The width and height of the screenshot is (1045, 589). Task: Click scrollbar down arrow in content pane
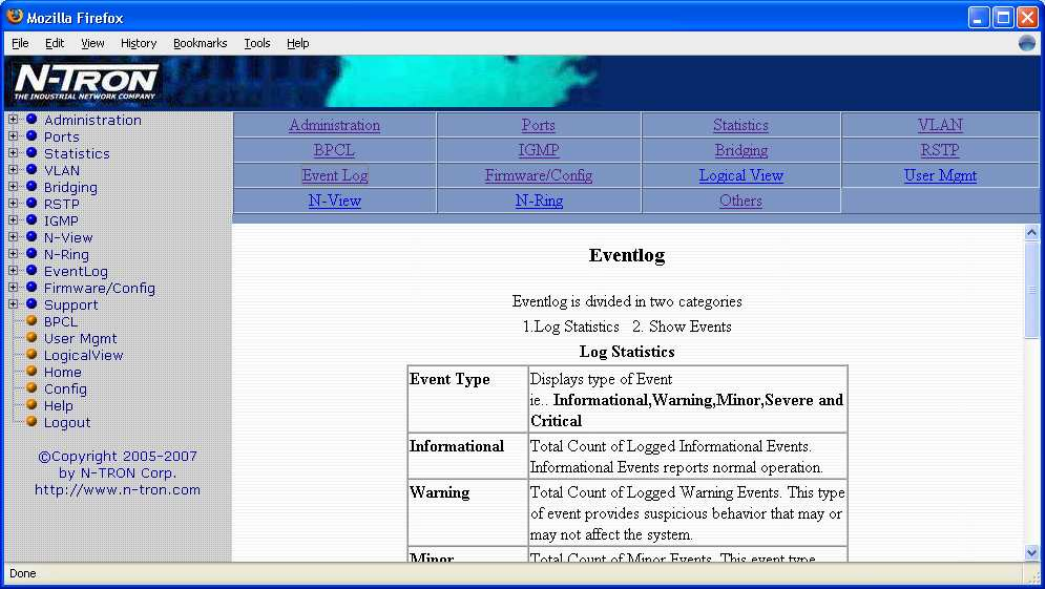[x=1032, y=552]
